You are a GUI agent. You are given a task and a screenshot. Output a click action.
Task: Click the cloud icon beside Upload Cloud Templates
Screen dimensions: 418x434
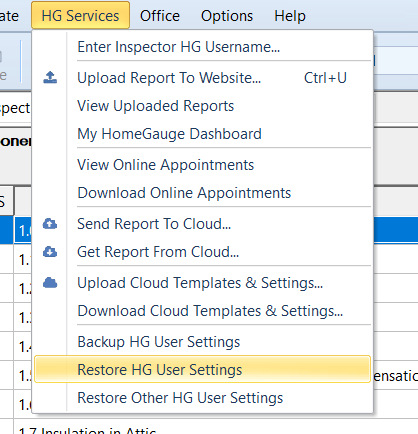pyautogui.click(x=50, y=282)
